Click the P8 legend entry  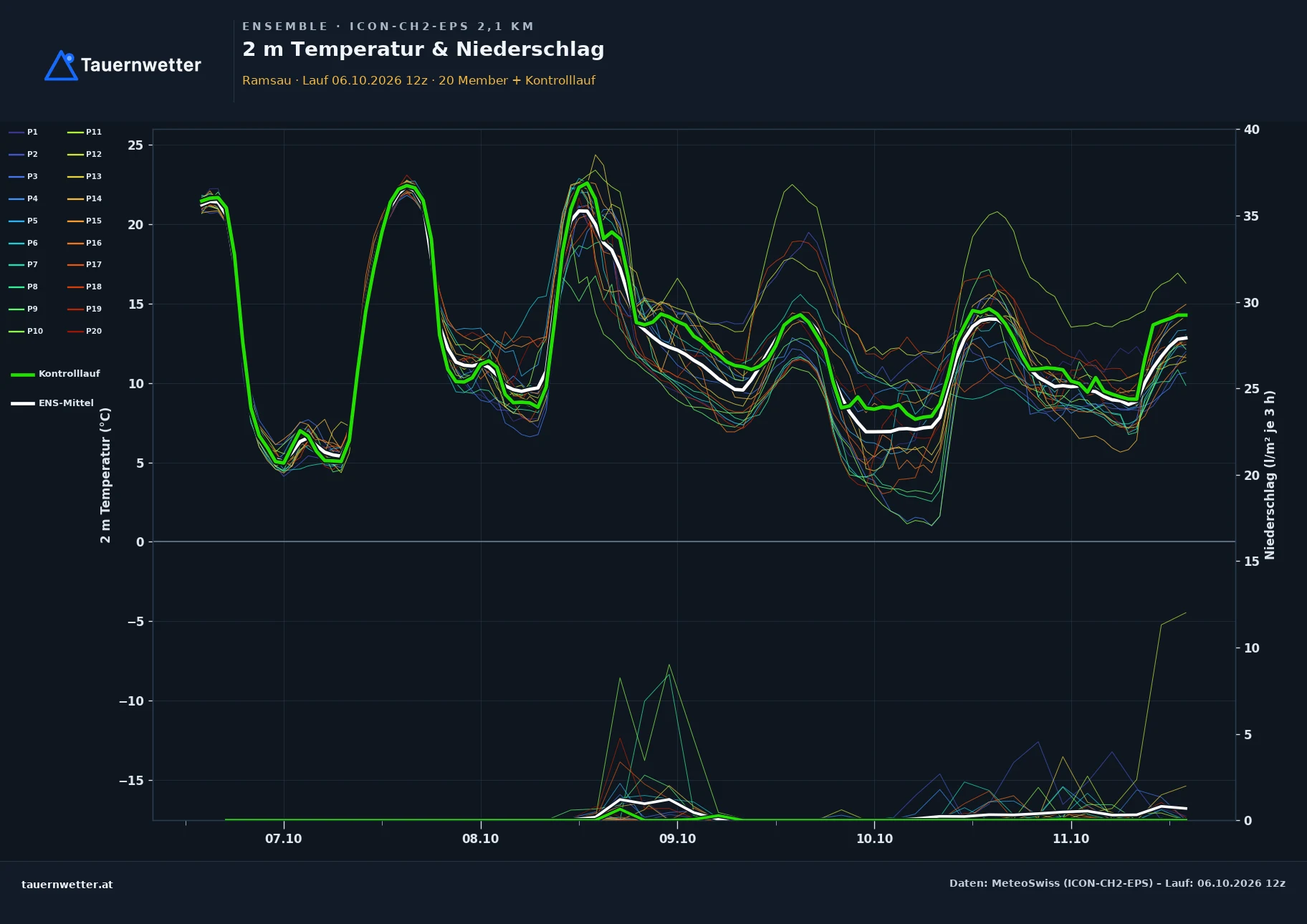24,287
